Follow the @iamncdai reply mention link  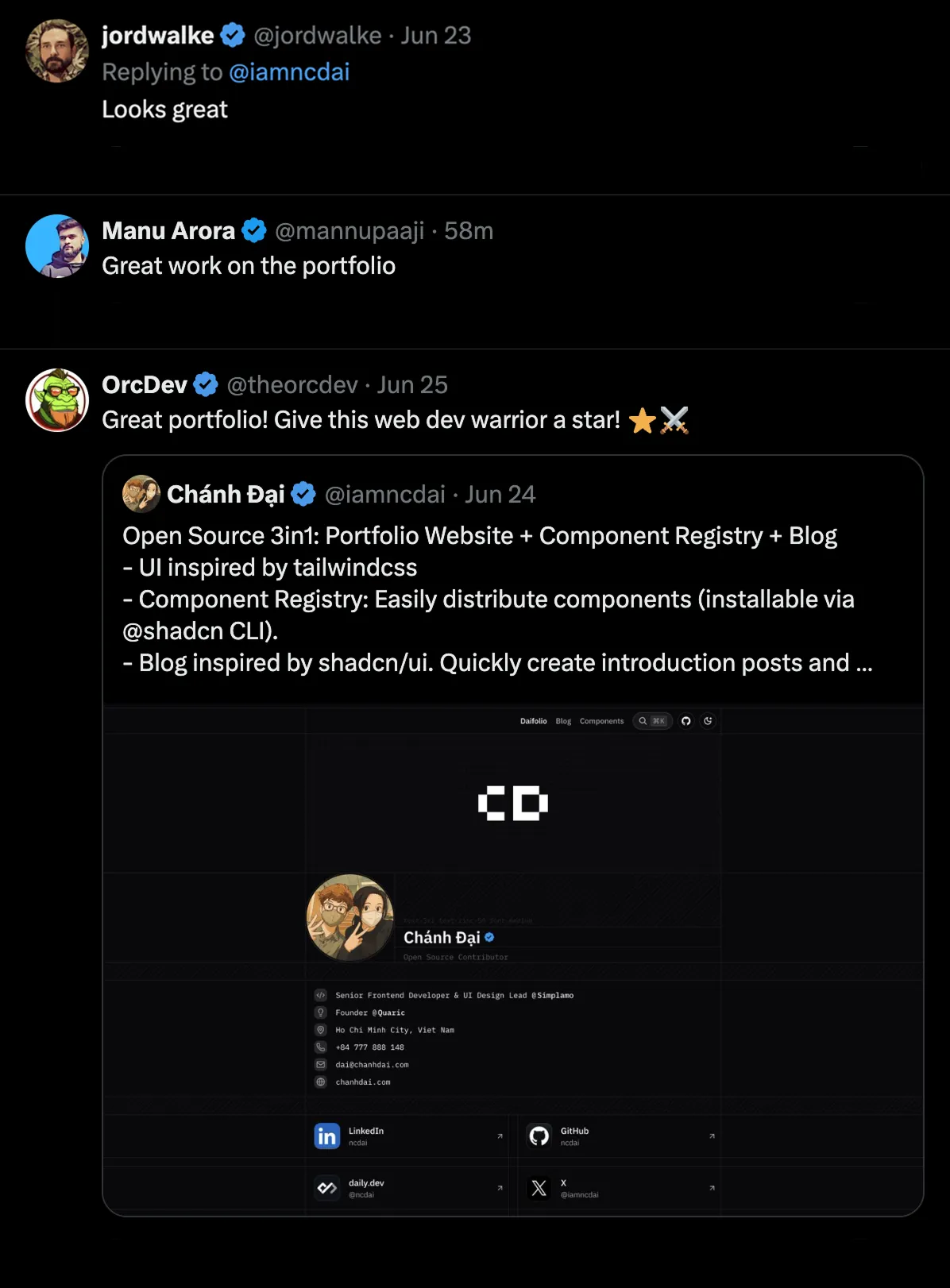point(289,72)
